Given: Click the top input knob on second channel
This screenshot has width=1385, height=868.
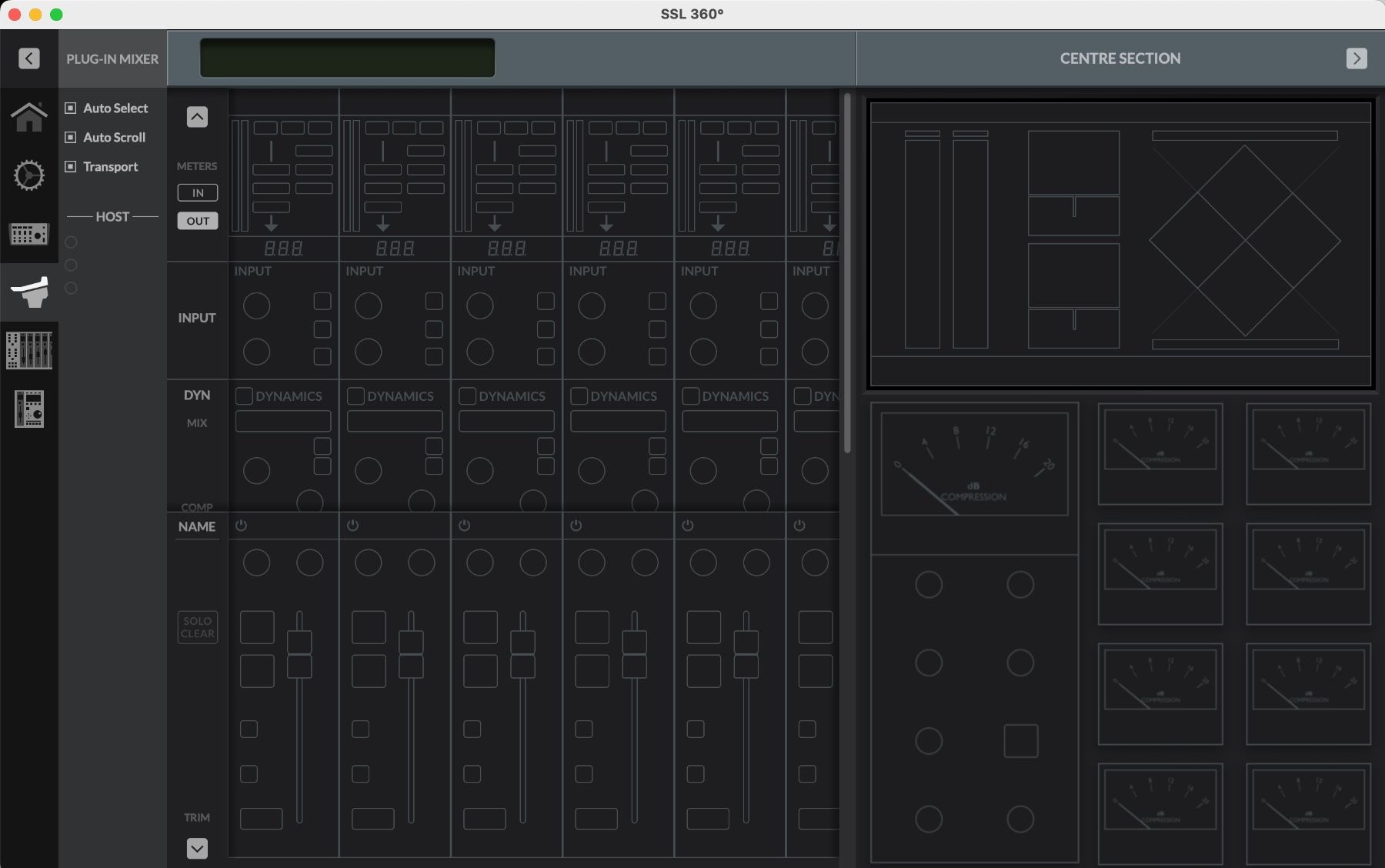Looking at the screenshot, I should [368, 306].
